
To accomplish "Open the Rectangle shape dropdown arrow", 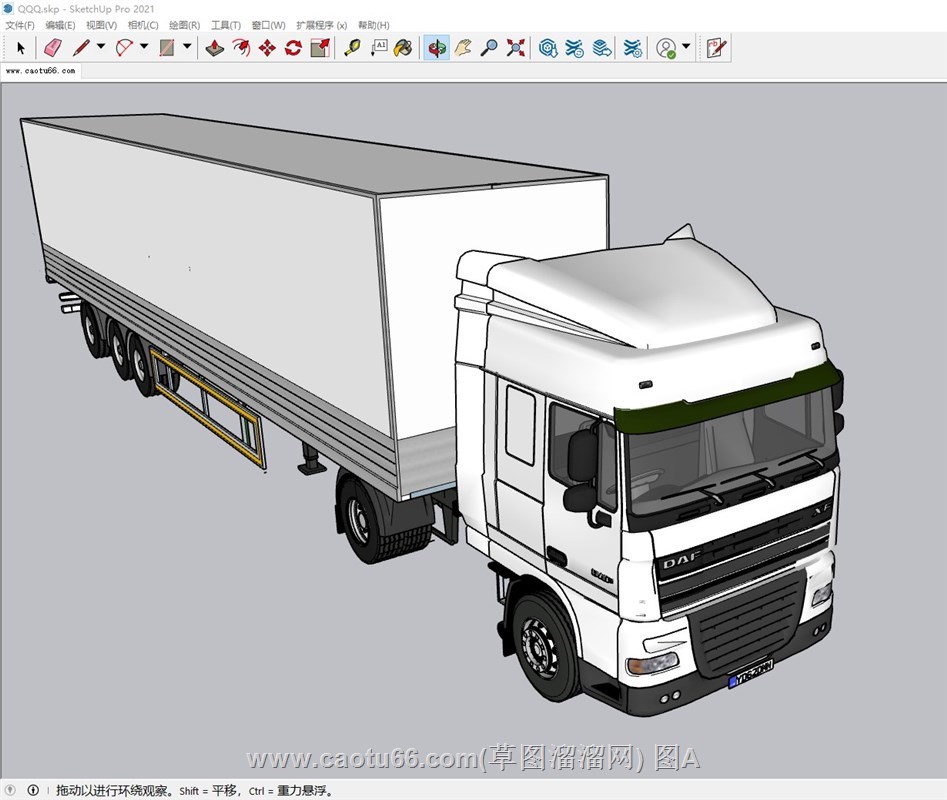I will click(x=187, y=47).
